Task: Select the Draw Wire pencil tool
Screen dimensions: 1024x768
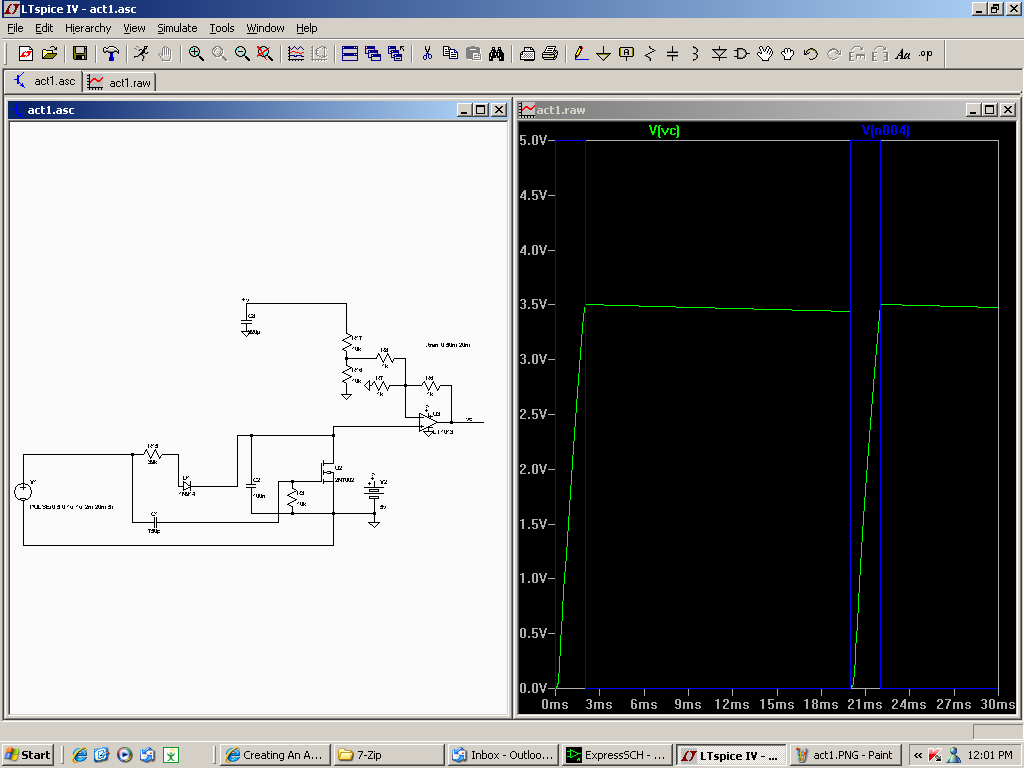Action: [581, 54]
